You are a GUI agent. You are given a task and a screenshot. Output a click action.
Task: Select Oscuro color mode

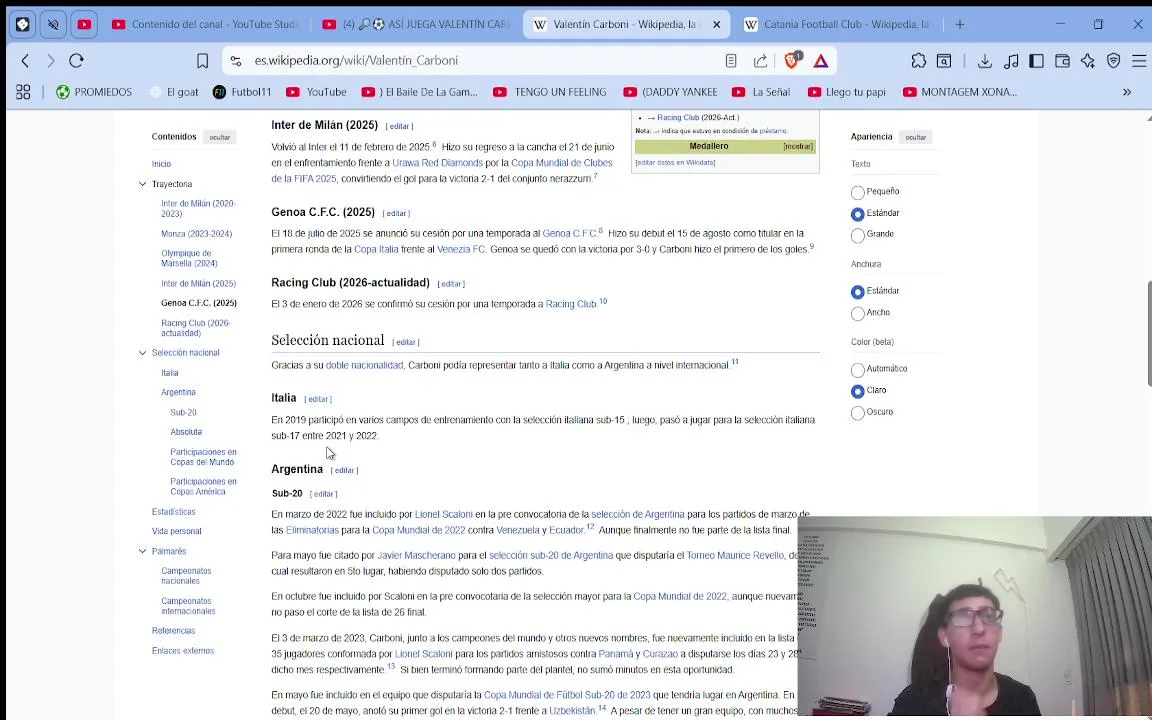(857, 413)
